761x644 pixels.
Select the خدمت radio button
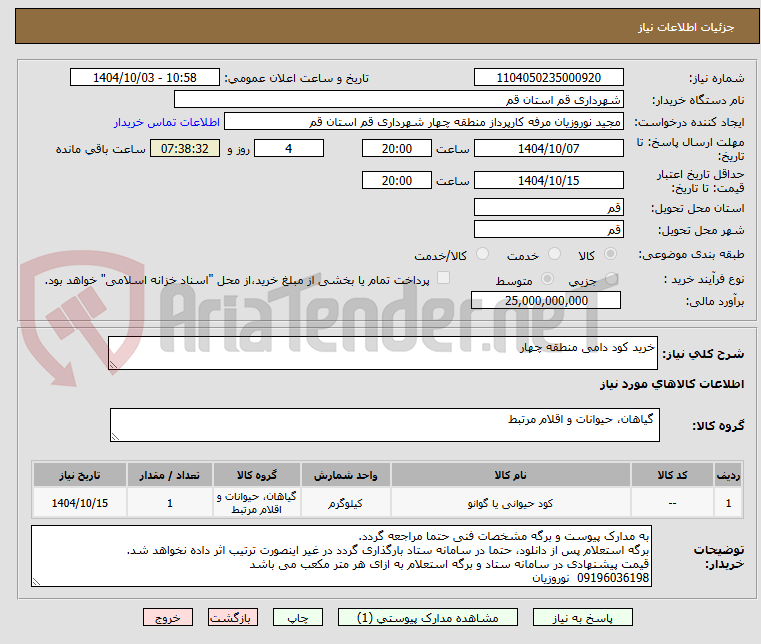[554, 254]
